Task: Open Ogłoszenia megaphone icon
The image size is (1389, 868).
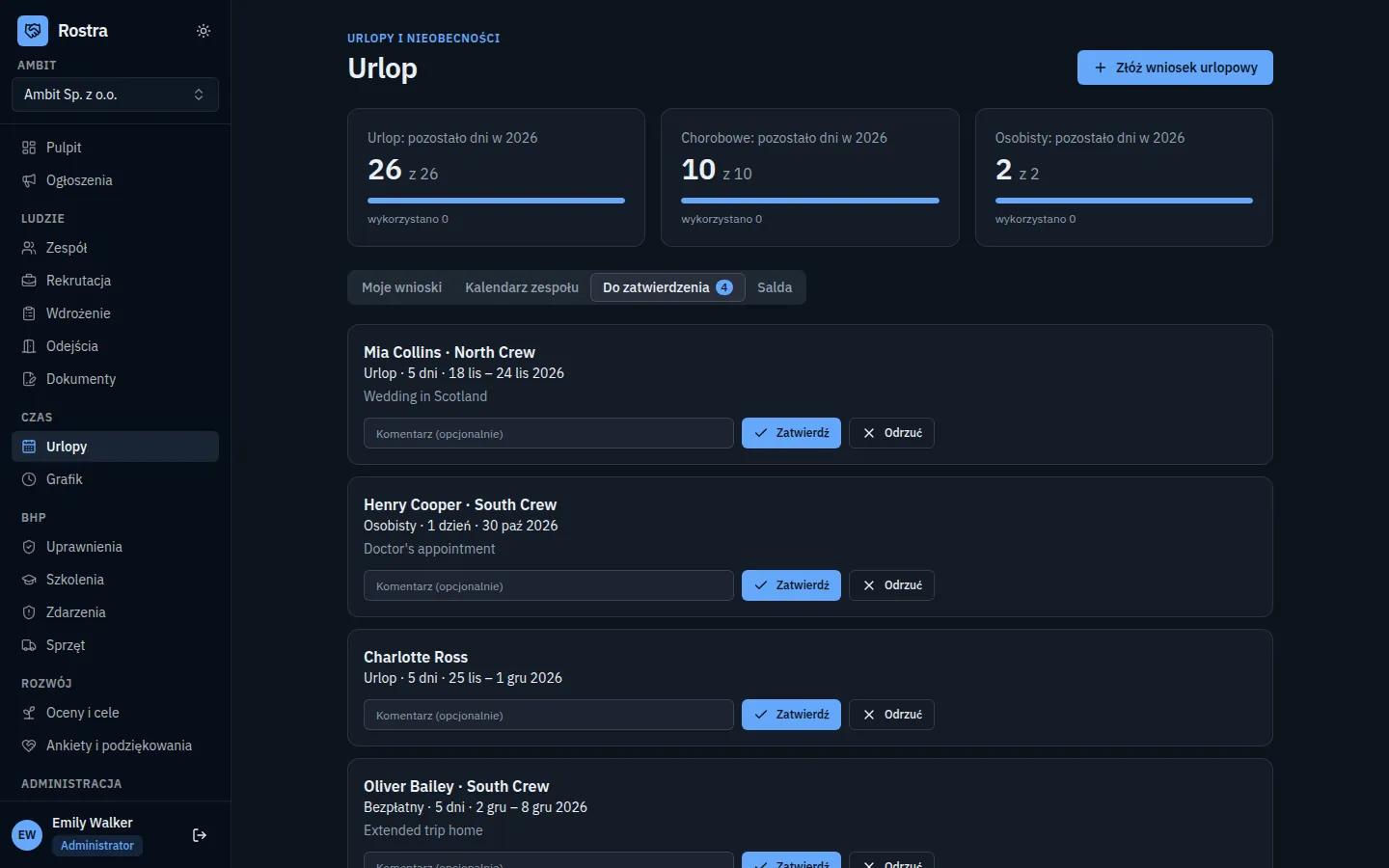Action: (x=29, y=180)
